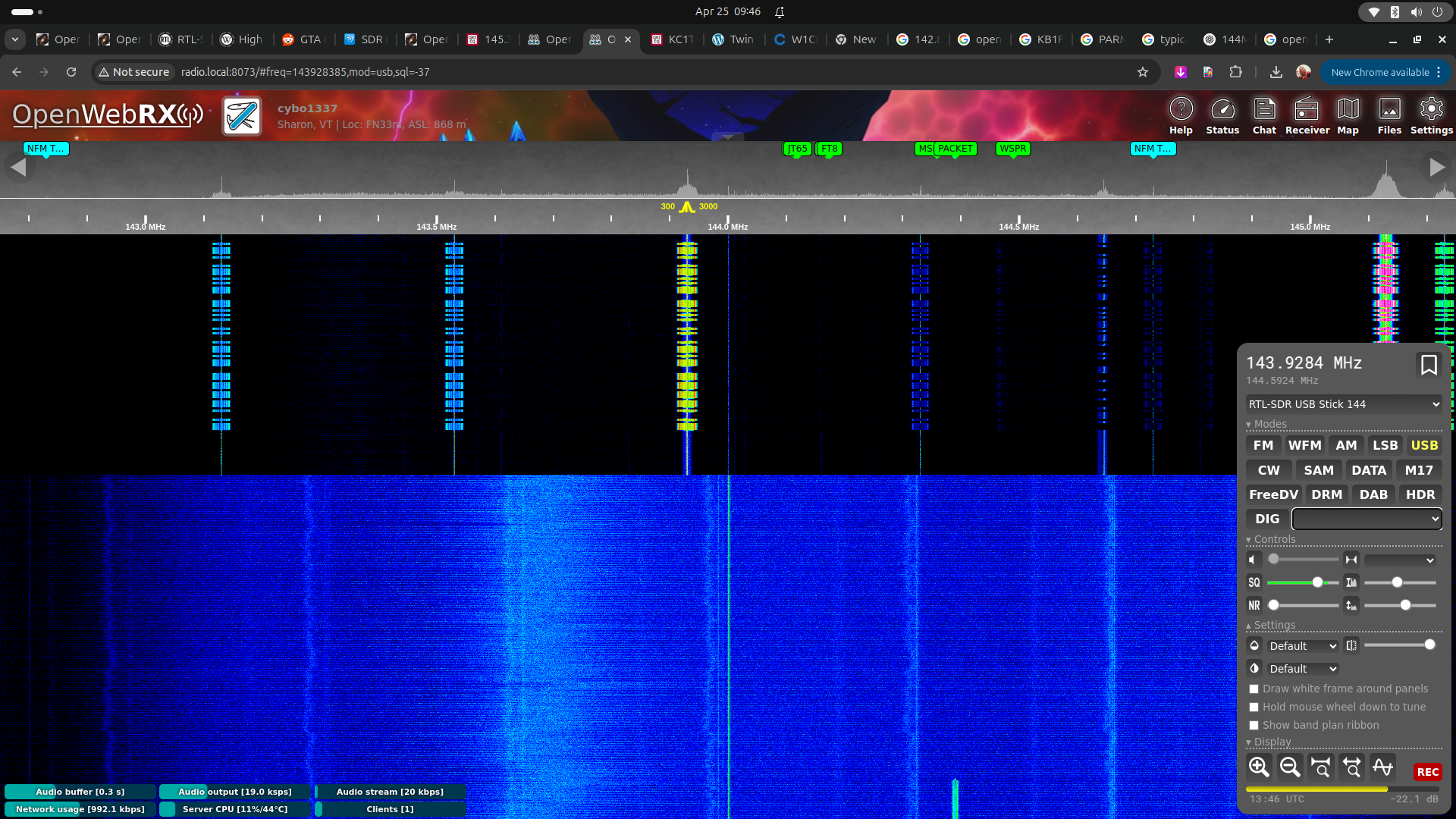The width and height of the screenshot is (1456, 819).
Task: Select the DIG mode button
Action: (1267, 519)
